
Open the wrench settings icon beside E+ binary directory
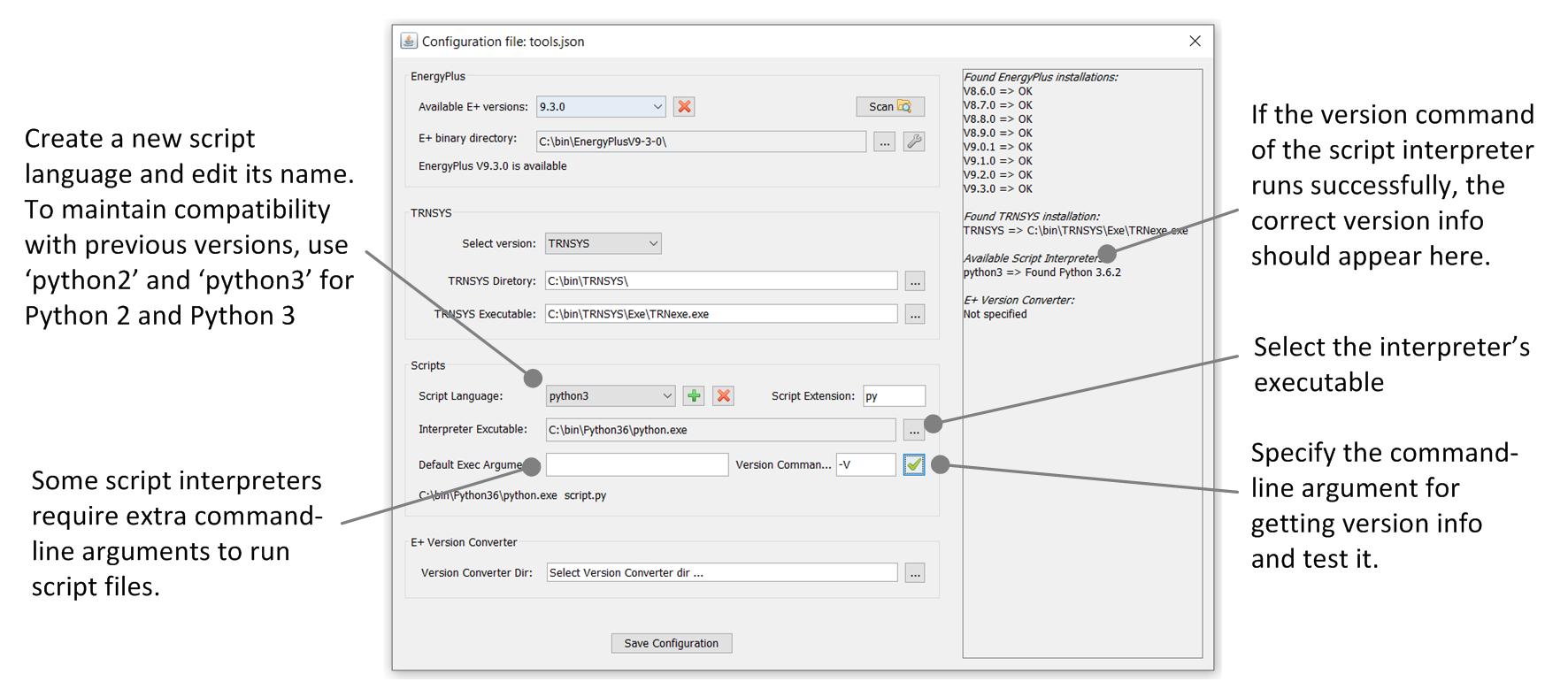914,142
